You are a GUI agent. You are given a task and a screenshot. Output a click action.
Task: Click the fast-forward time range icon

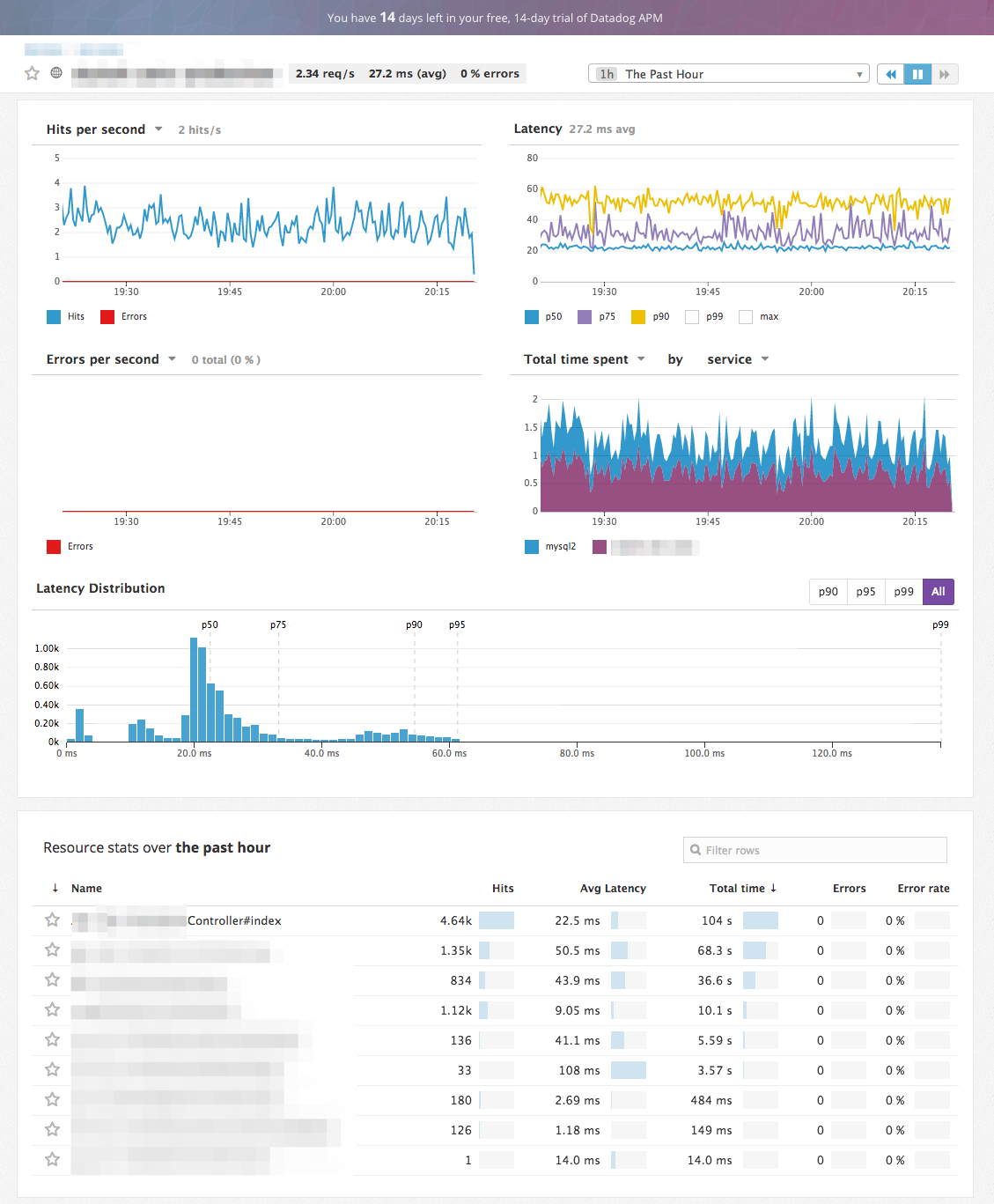point(945,73)
